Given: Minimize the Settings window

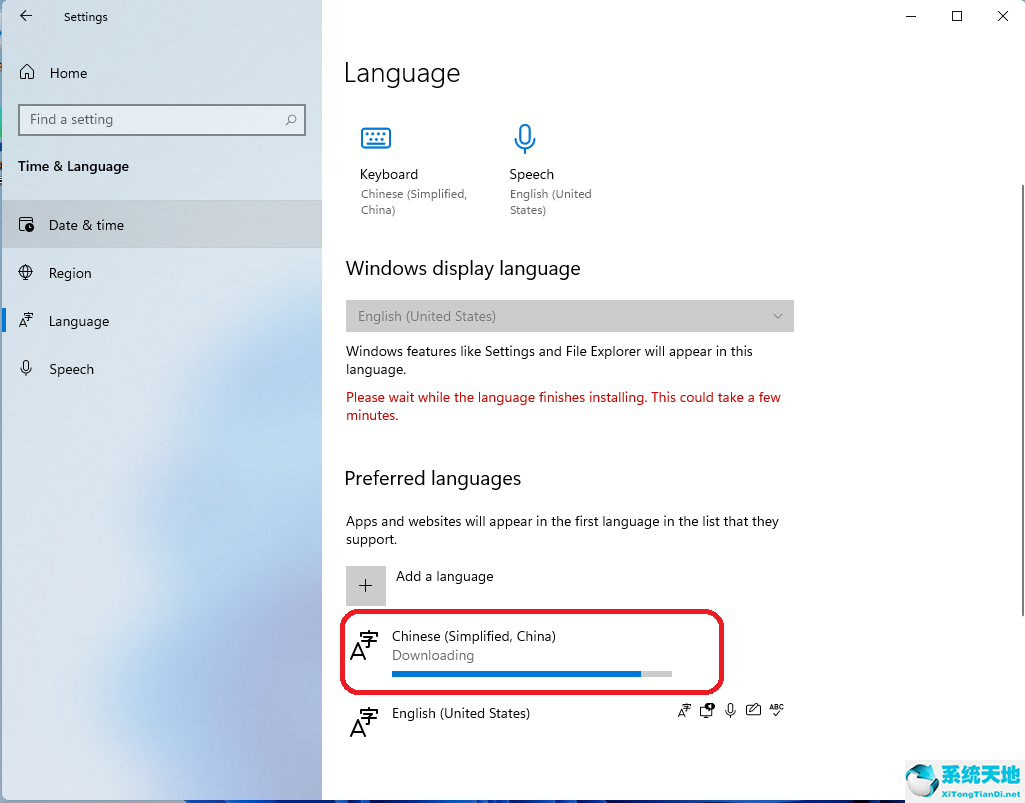Looking at the screenshot, I should pos(911,16).
